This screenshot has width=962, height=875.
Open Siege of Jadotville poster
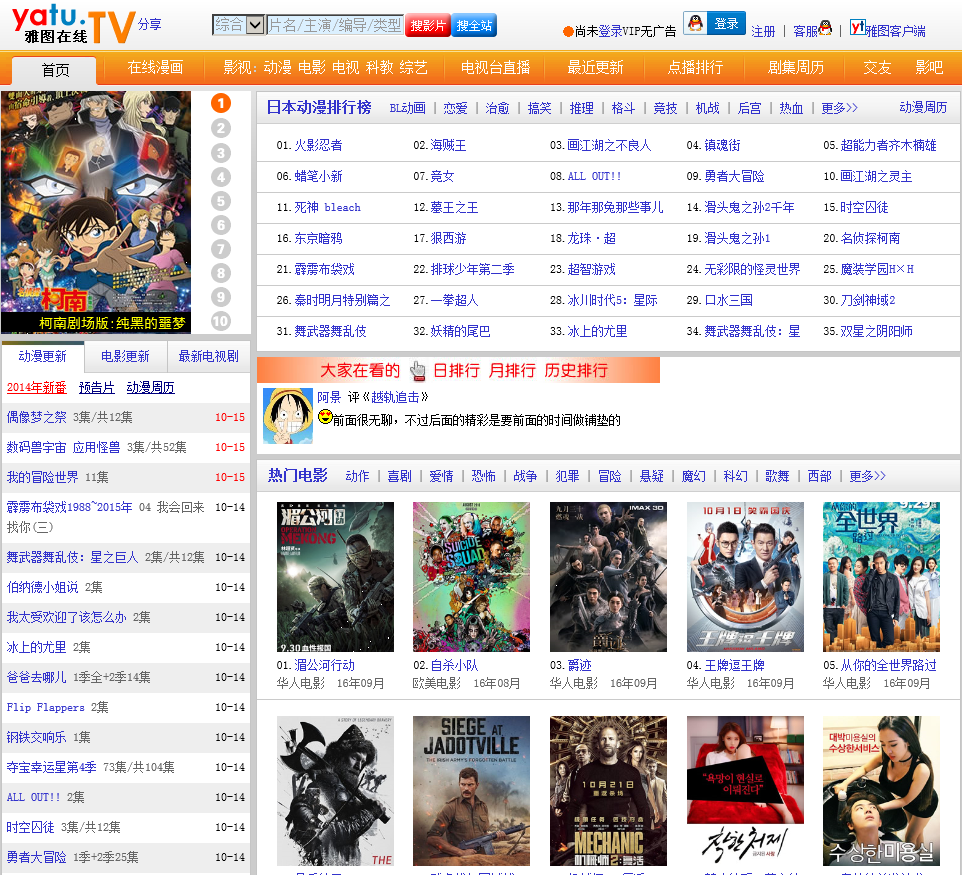pyautogui.click(x=471, y=791)
